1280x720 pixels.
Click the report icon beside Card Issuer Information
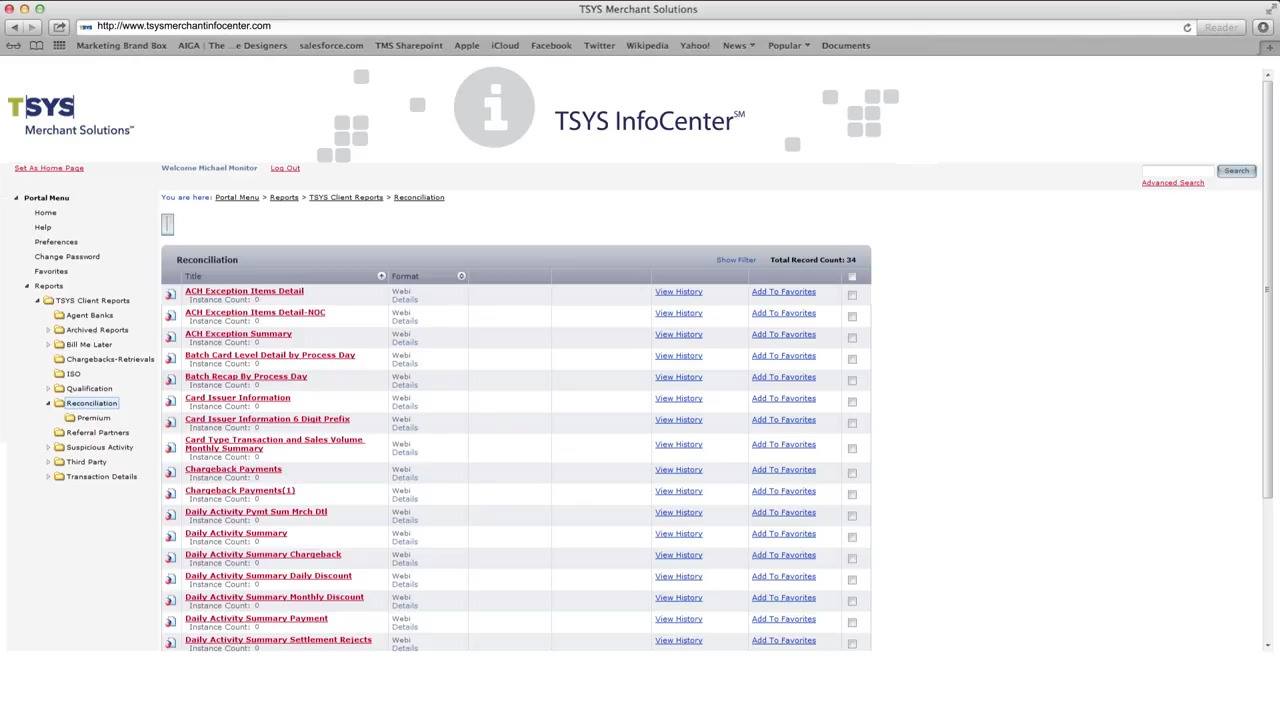(x=170, y=402)
